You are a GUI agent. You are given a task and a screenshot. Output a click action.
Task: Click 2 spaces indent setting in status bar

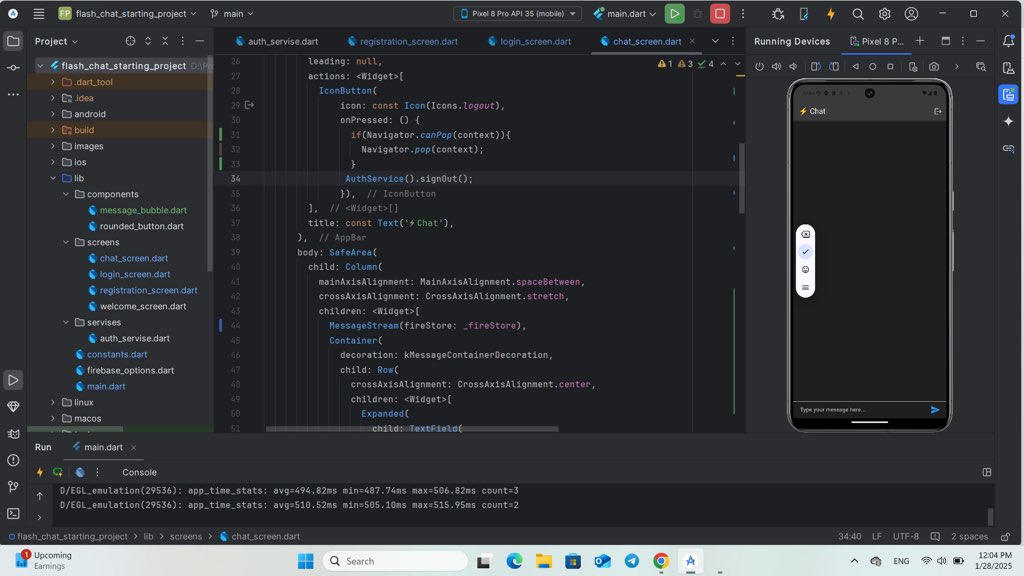click(969, 537)
